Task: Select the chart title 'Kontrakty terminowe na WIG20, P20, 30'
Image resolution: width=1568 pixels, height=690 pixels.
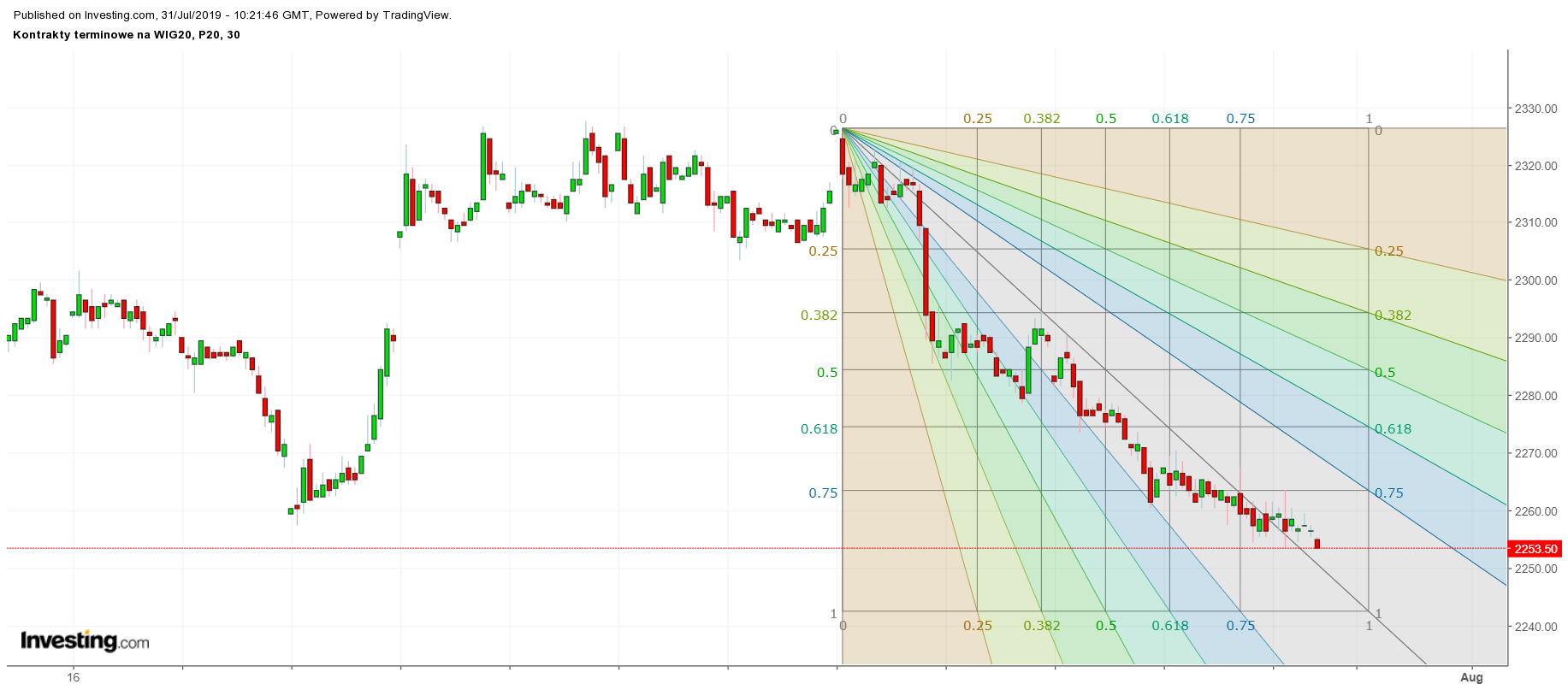Action: click(127, 35)
